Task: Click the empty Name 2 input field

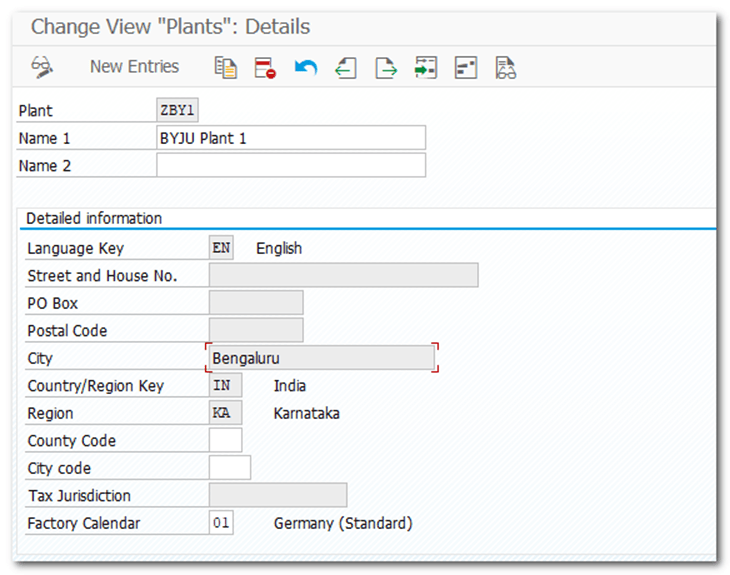Action: tap(290, 165)
